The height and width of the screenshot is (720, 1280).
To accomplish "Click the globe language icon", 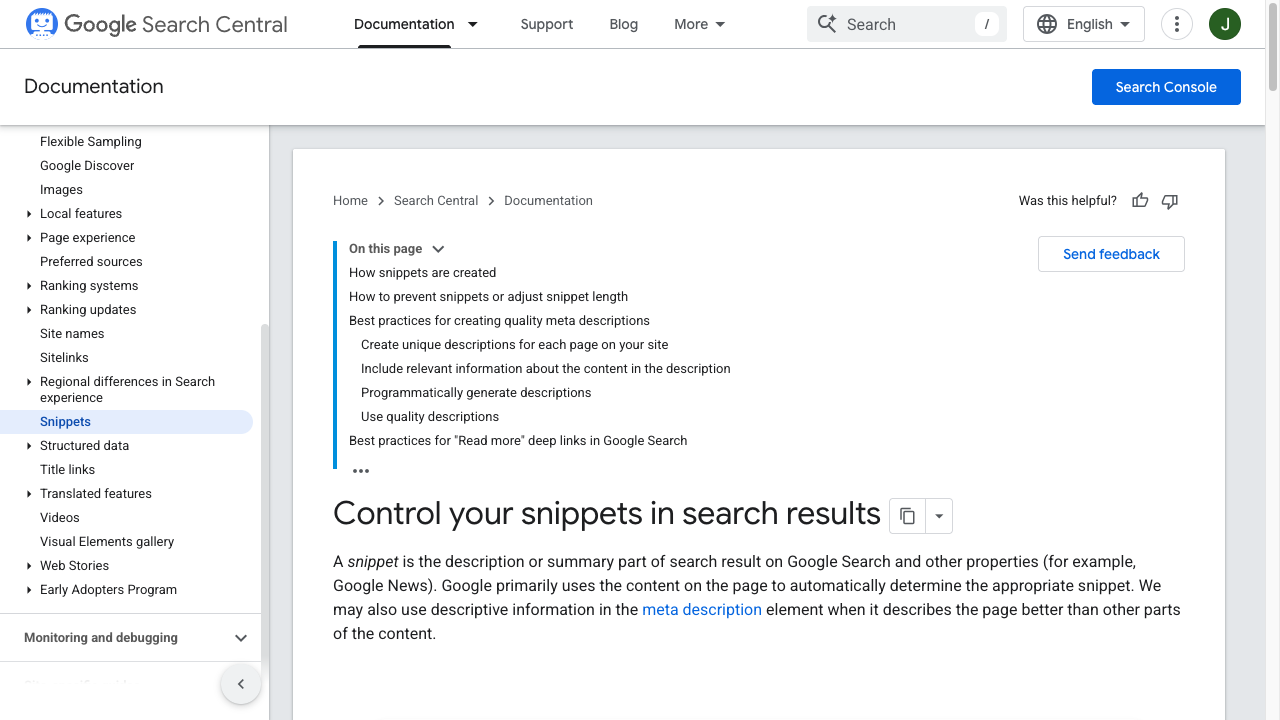I will coord(1047,24).
